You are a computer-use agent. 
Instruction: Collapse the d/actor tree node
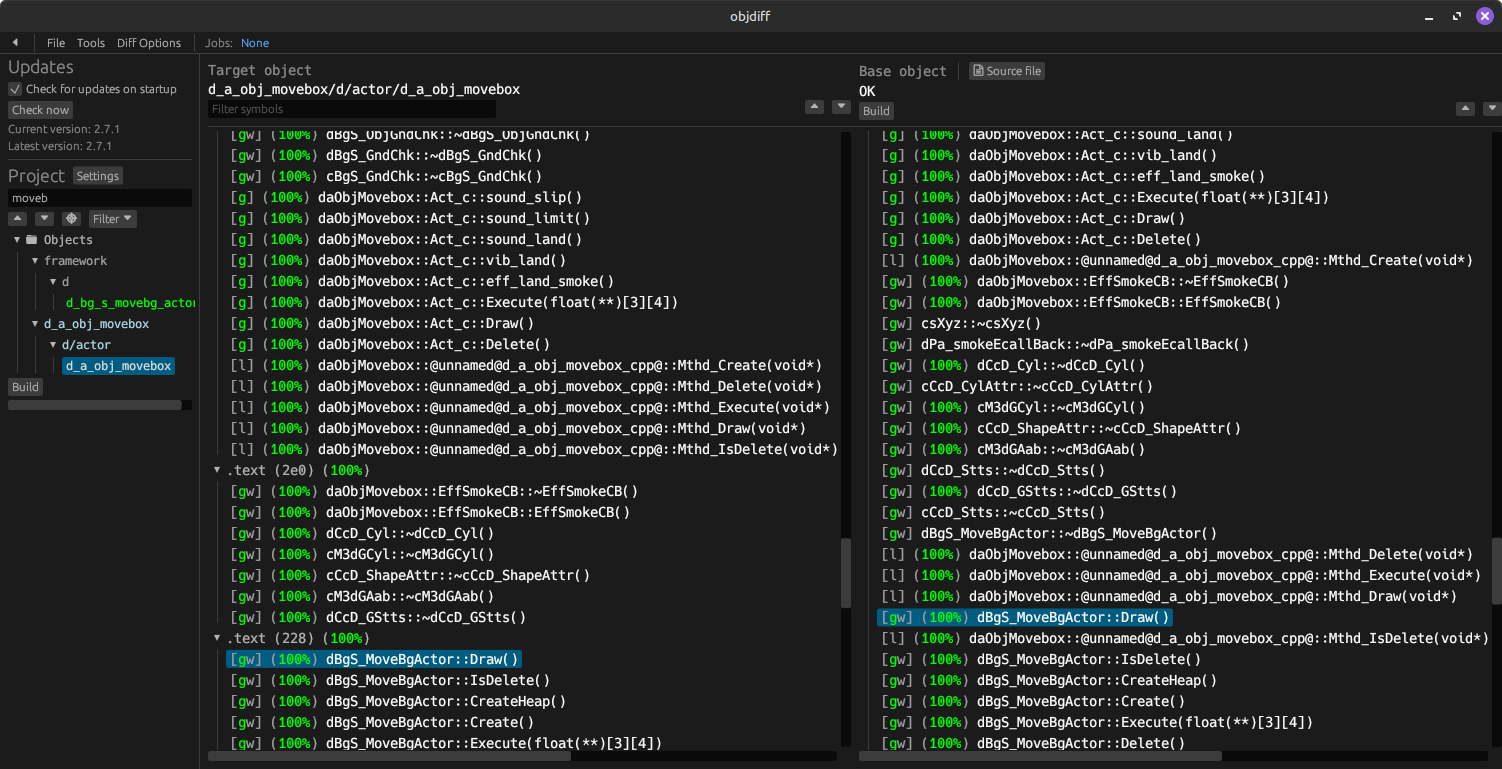[x=53, y=345]
